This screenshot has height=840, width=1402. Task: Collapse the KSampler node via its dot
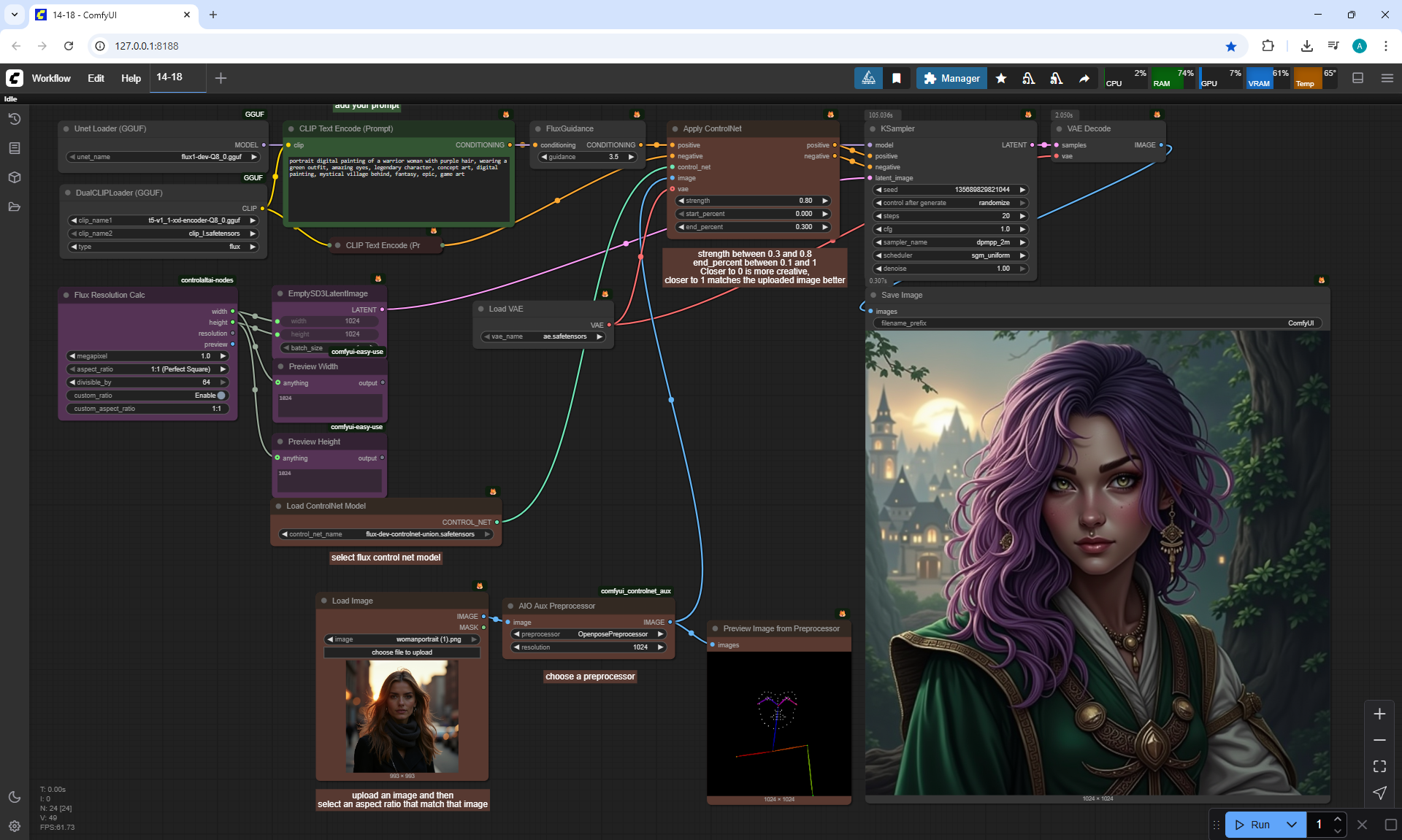pos(872,128)
